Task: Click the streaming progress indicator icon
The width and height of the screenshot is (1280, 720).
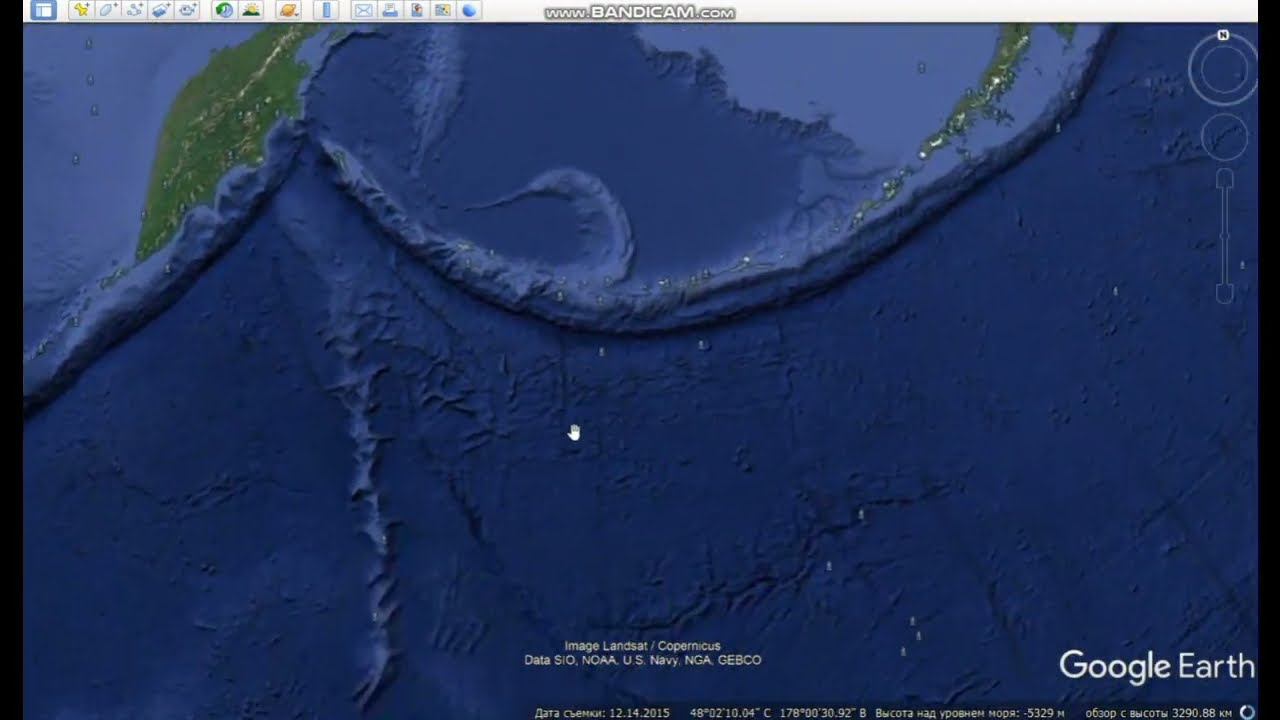Action: [1247, 712]
